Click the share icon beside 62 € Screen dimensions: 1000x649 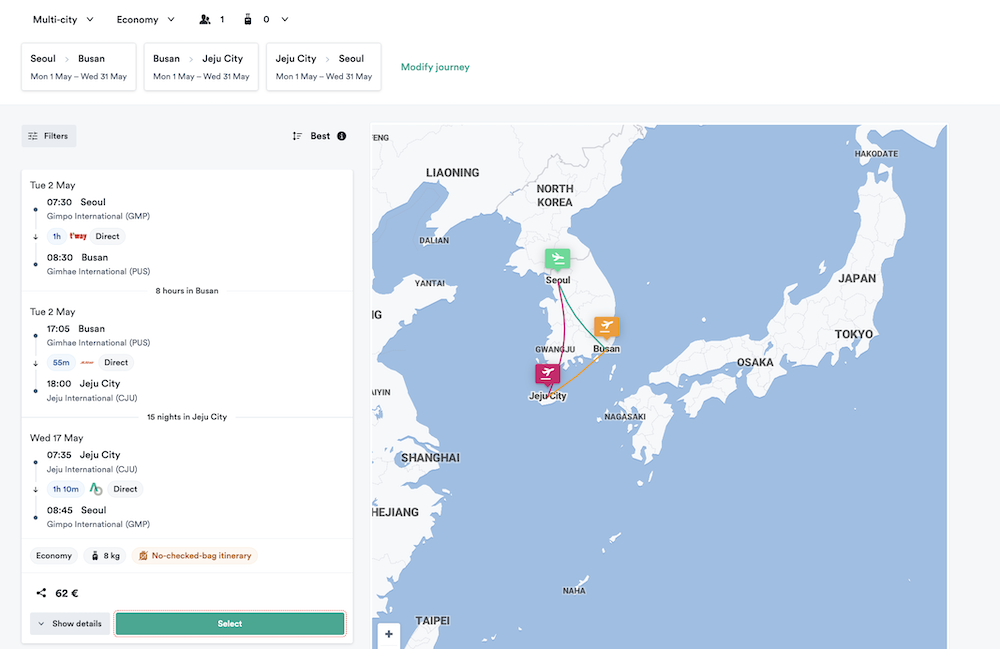coord(41,593)
